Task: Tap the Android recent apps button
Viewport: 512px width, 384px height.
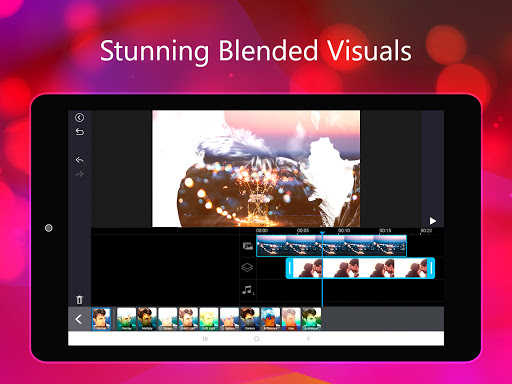Action: 205,339
